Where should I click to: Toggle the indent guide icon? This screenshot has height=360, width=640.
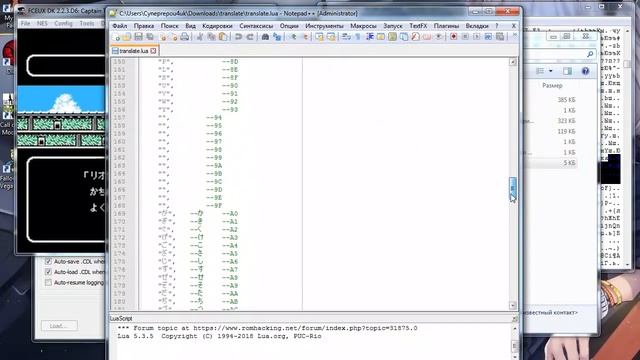click(x=369, y=37)
